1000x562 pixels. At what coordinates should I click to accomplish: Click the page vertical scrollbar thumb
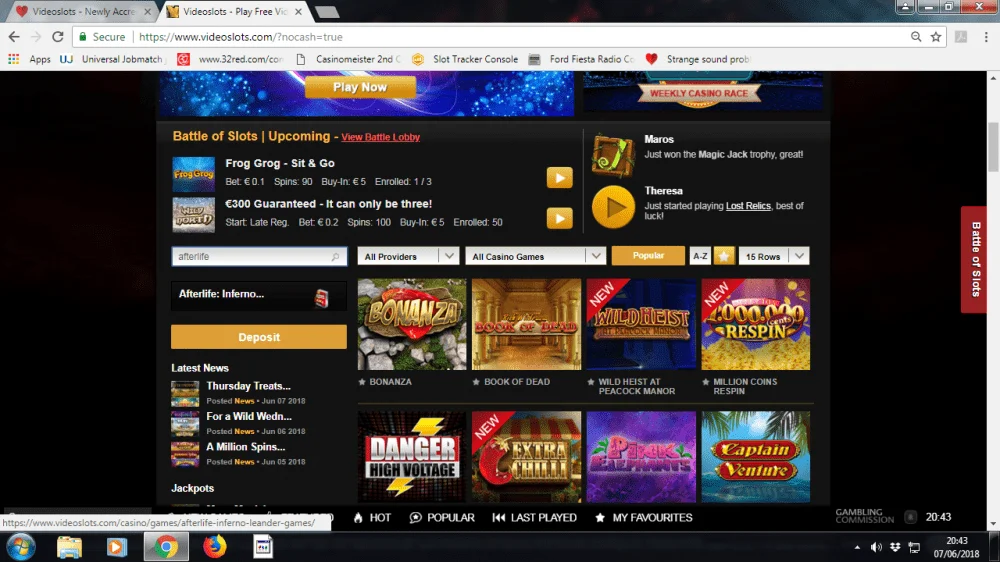click(993, 147)
